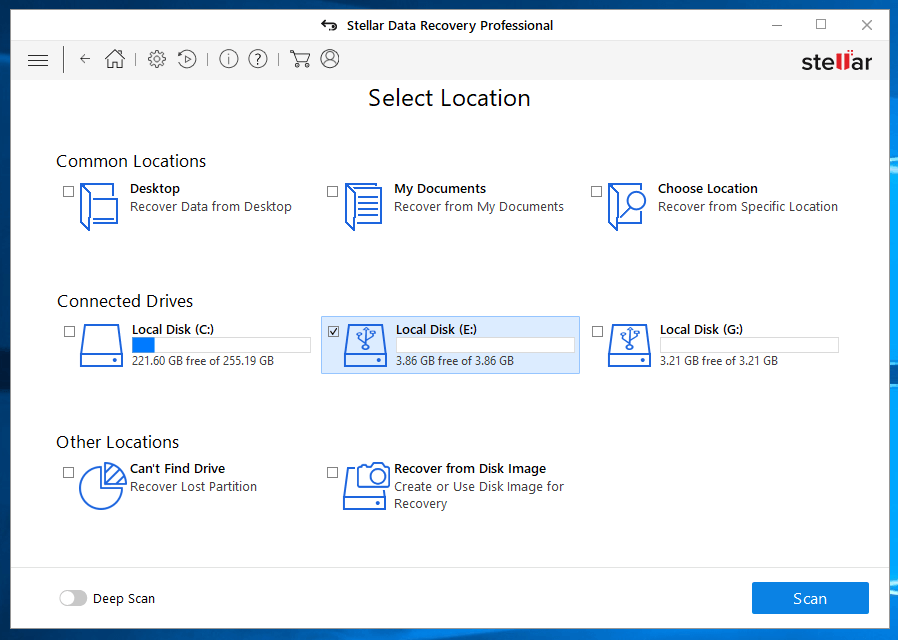
Task: Click '221.60 GB free of 255.19 GB'
Action: 203,361
